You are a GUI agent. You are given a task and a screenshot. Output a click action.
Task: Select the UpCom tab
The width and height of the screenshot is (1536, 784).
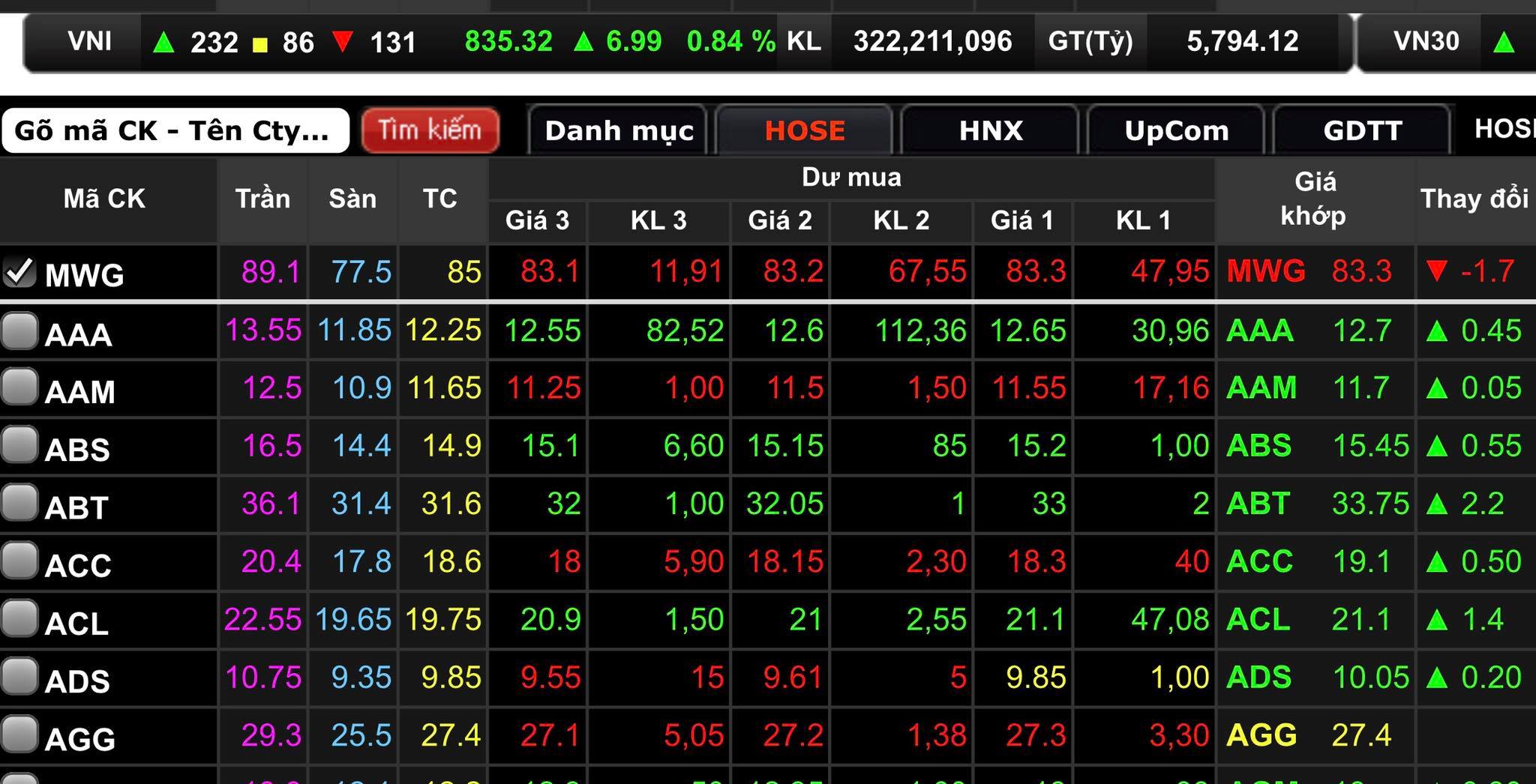[1176, 130]
